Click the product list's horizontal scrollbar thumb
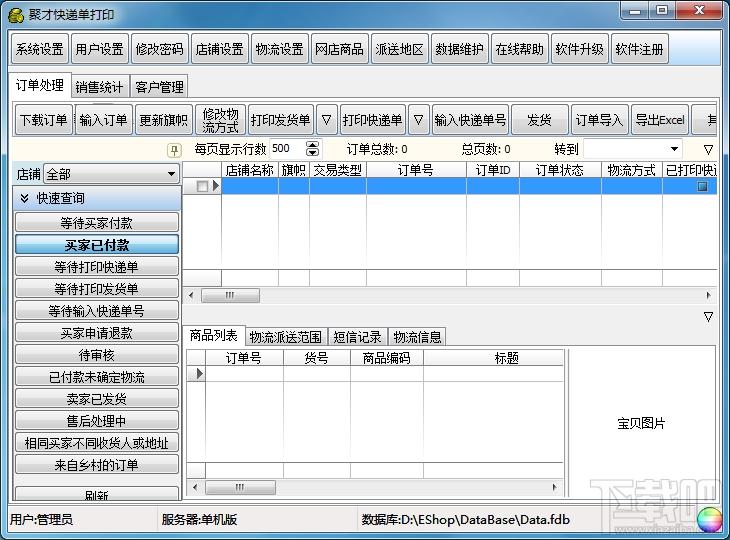Image resolution: width=730 pixels, height=540 pixels. 240,487
